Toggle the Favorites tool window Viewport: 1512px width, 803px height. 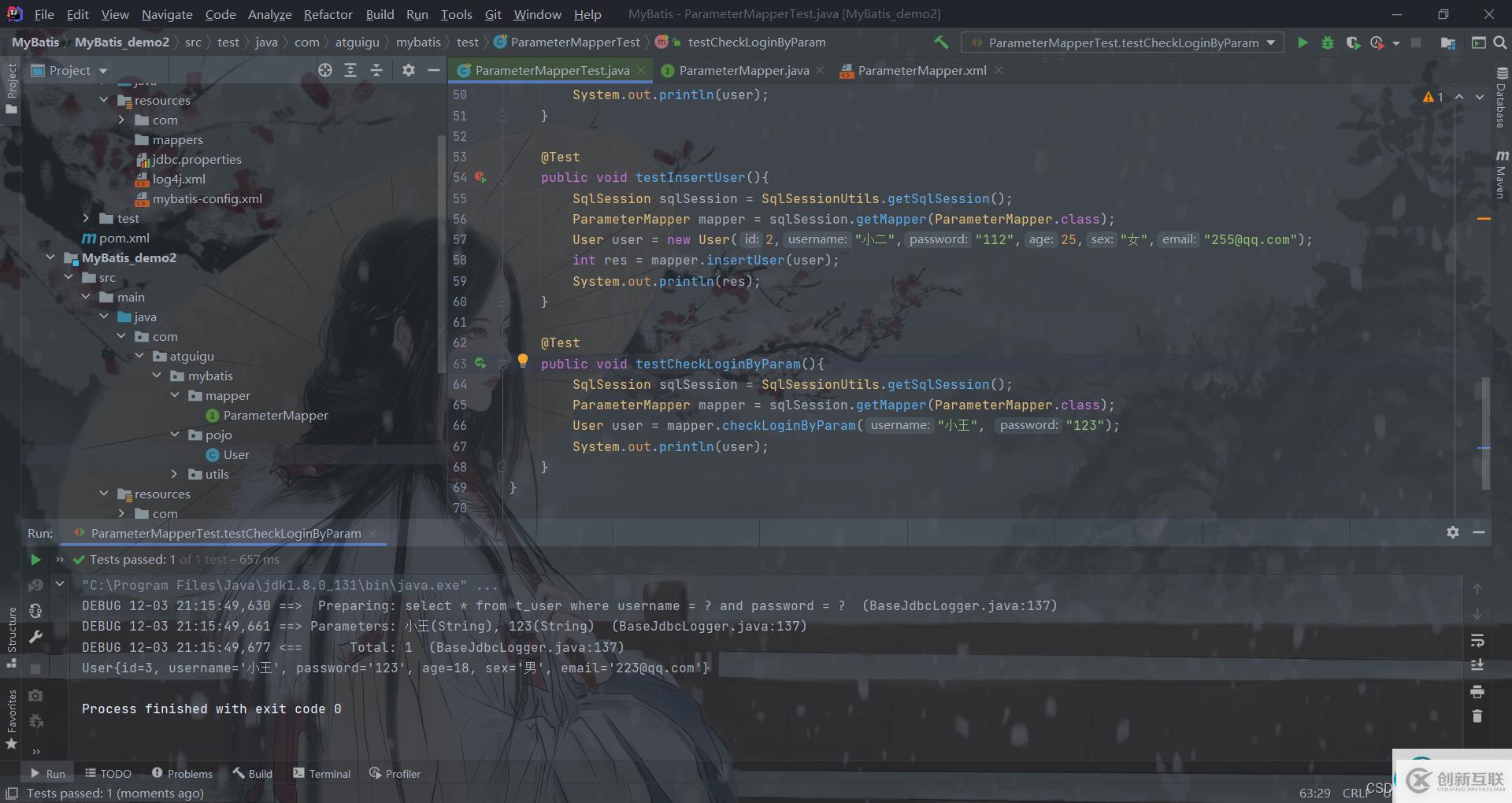(x=11, y=720)
